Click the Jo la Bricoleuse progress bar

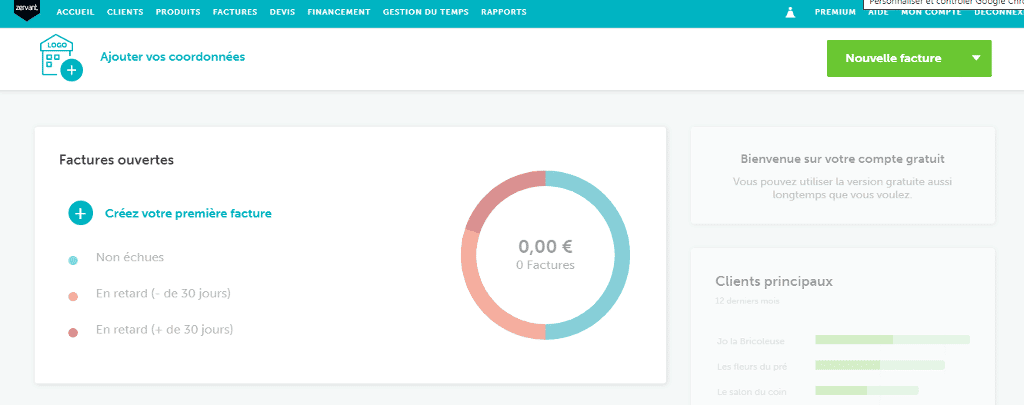[x=893, y=340]
